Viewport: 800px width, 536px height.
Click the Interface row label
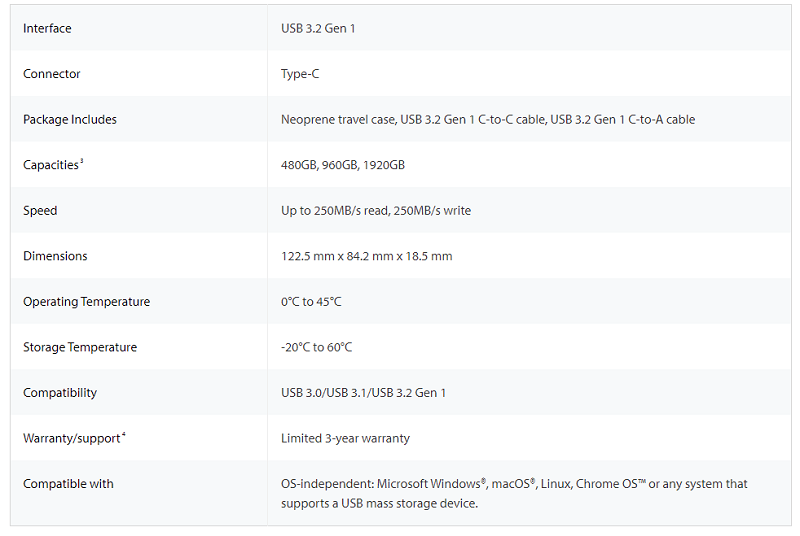47,29
